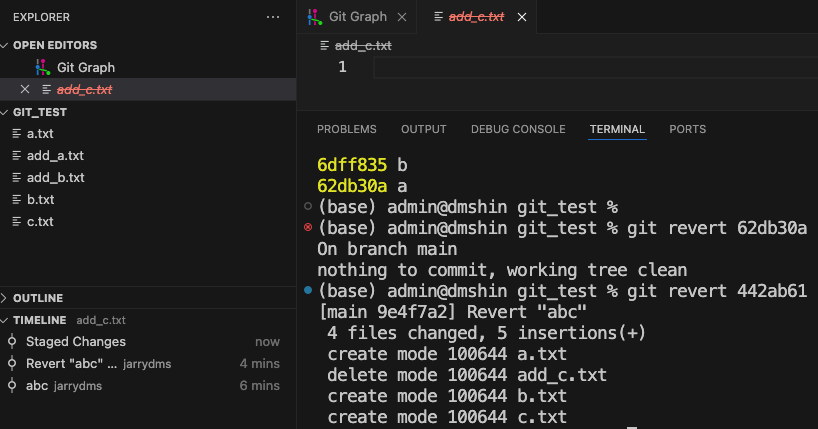Click empty circle marker beside terminal prompt
818x429 pixels.
point(308,206)
